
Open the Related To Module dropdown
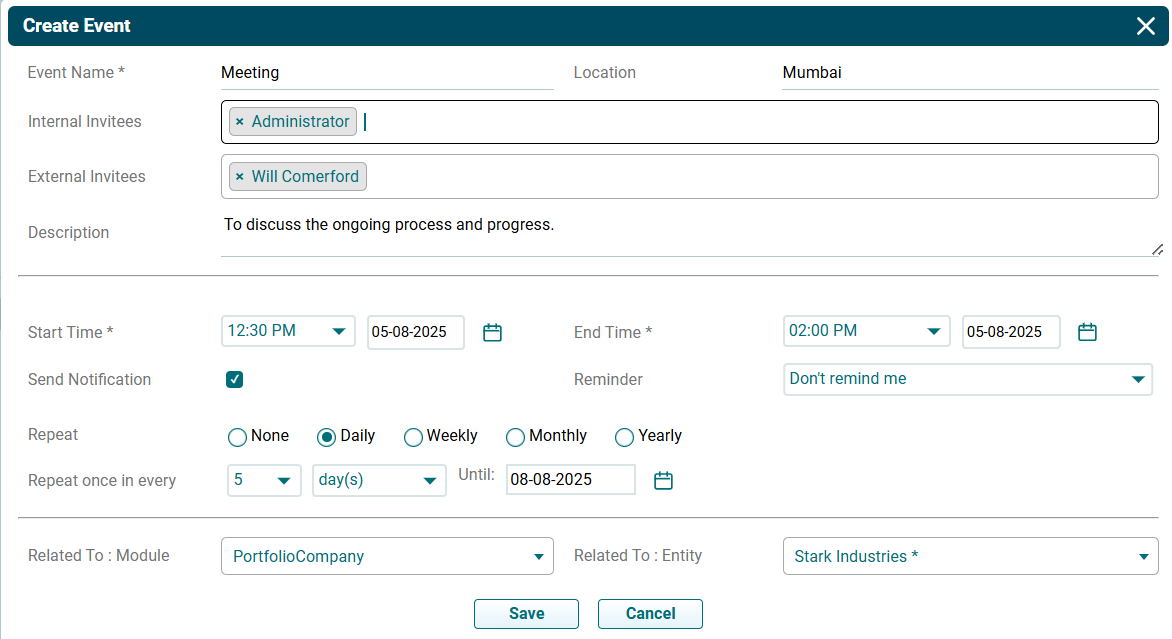click(386, 557)
